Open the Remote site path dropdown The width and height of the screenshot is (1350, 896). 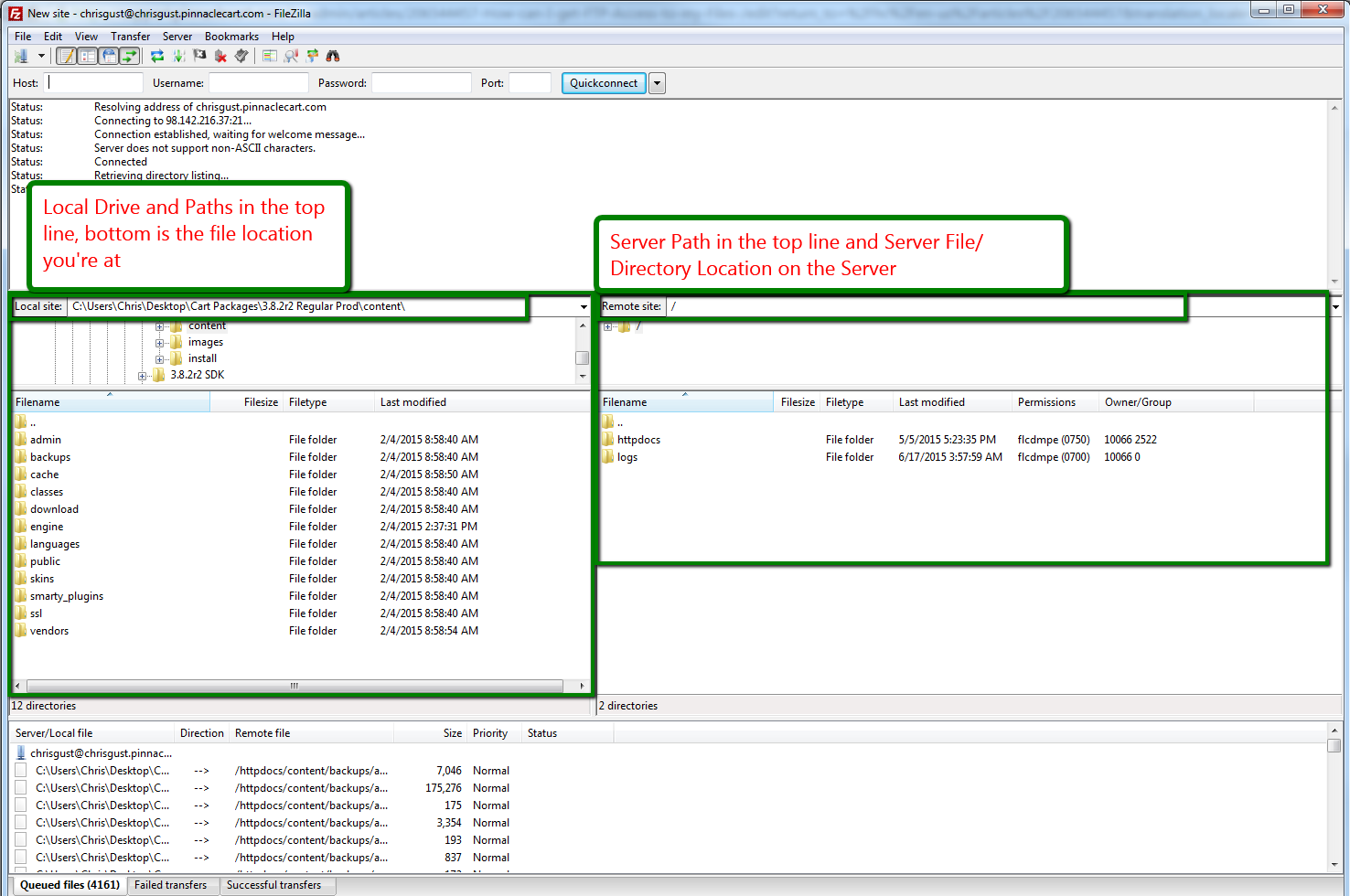pyautogui.click(x=1336, y=307)
